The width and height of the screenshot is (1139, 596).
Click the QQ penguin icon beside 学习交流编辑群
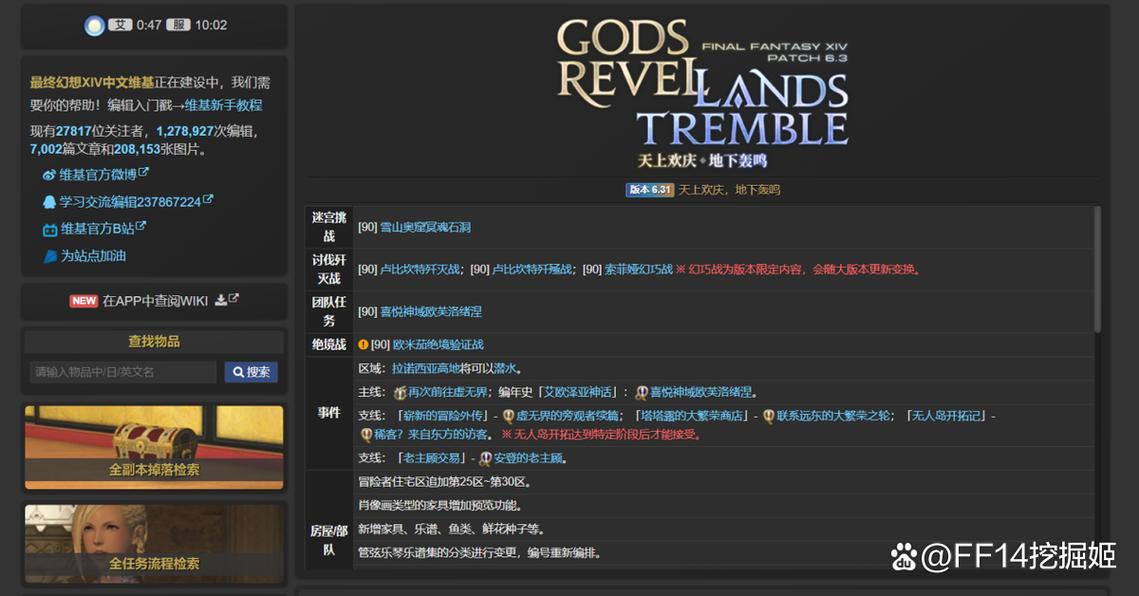tap(49, 202)
